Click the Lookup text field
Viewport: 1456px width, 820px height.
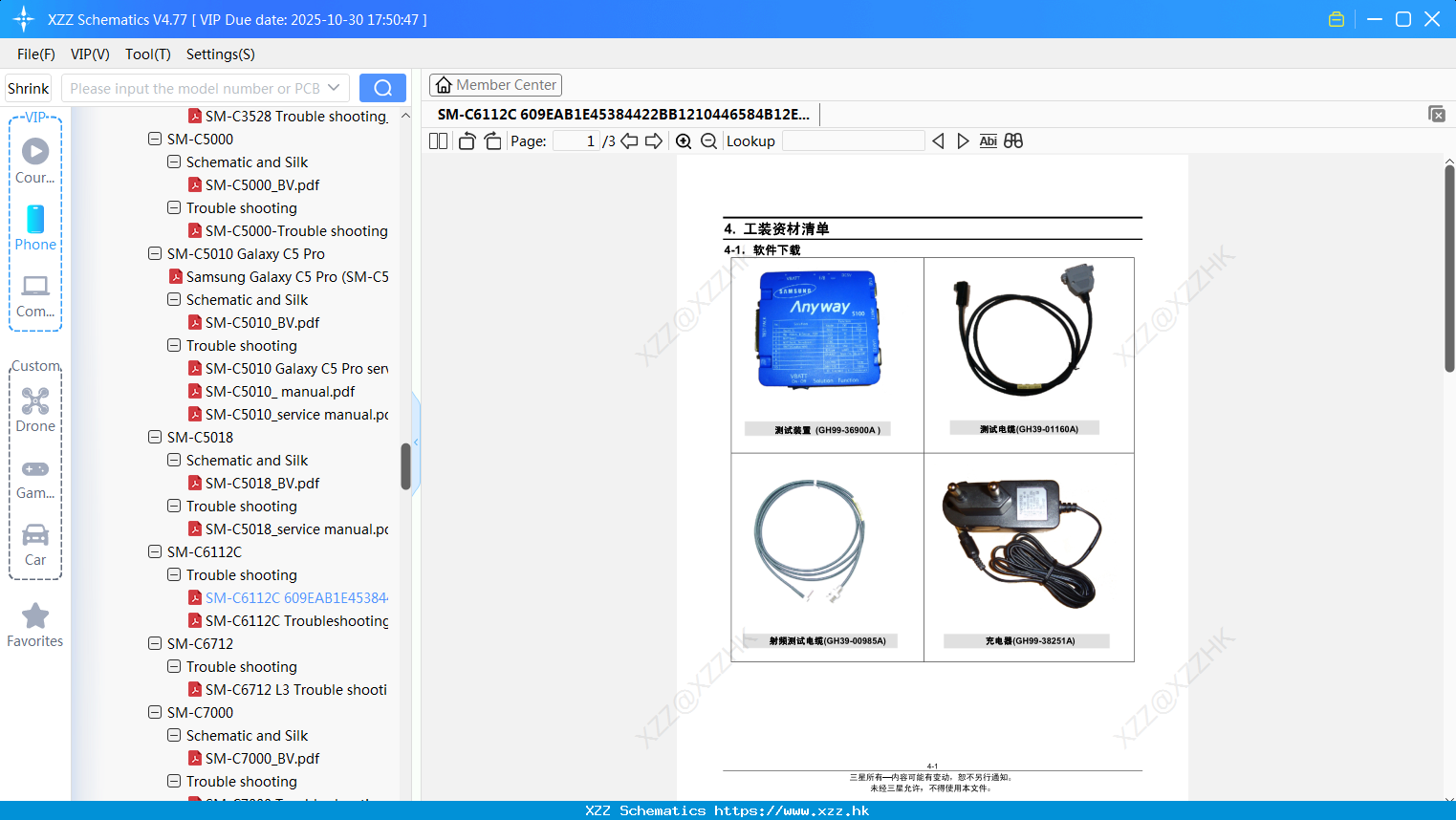click(x=854, y=141)
